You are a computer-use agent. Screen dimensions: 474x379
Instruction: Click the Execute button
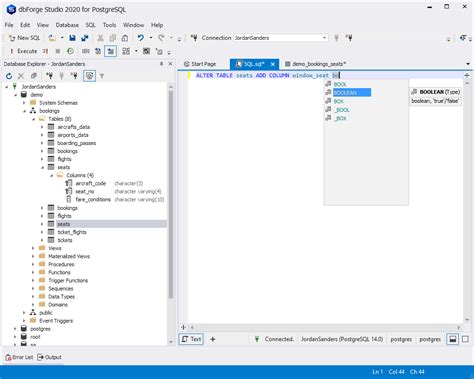pos(23,51)
